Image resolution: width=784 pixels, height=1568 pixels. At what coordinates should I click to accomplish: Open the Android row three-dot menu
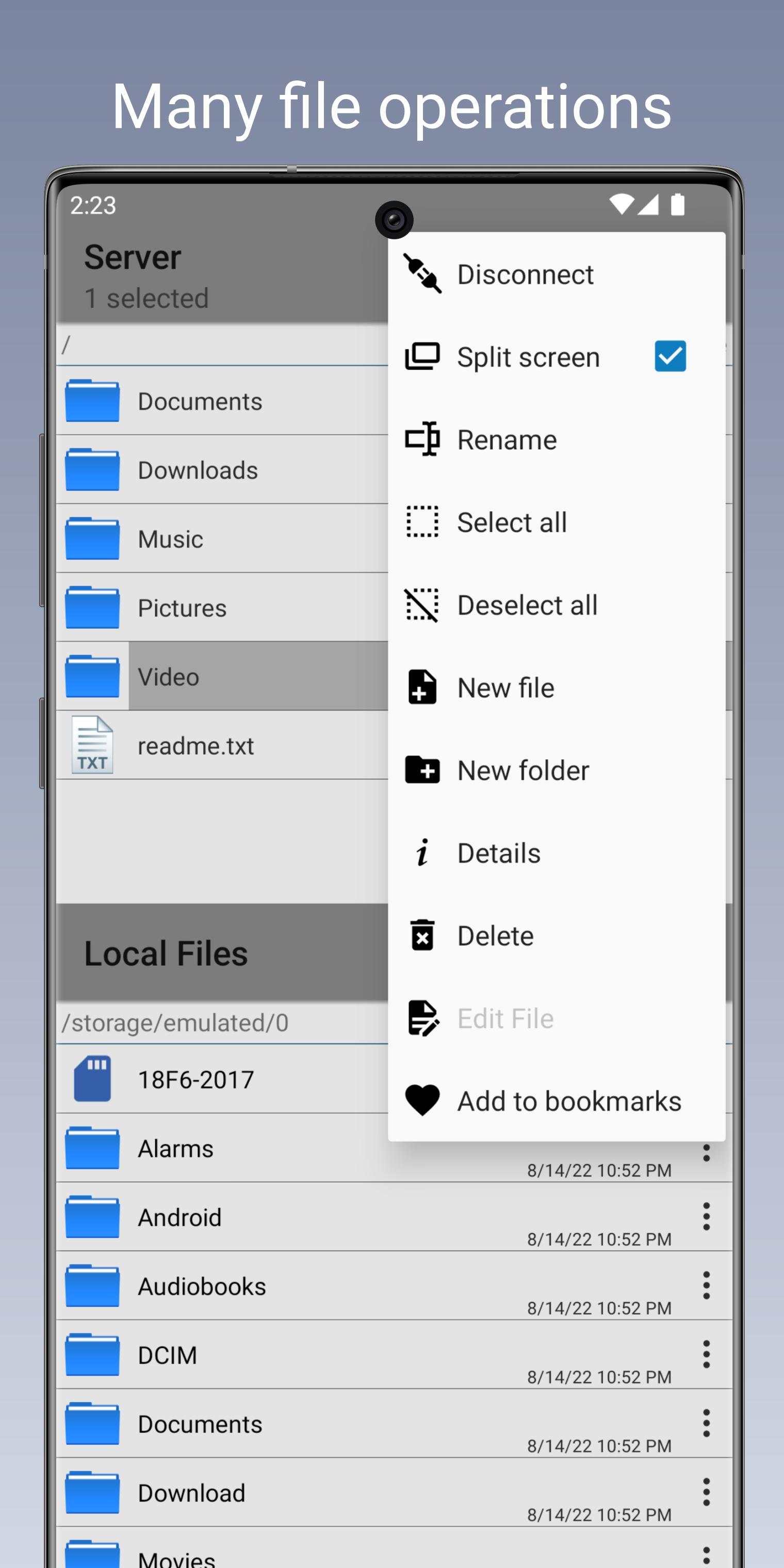click(x=706, y=1217)
